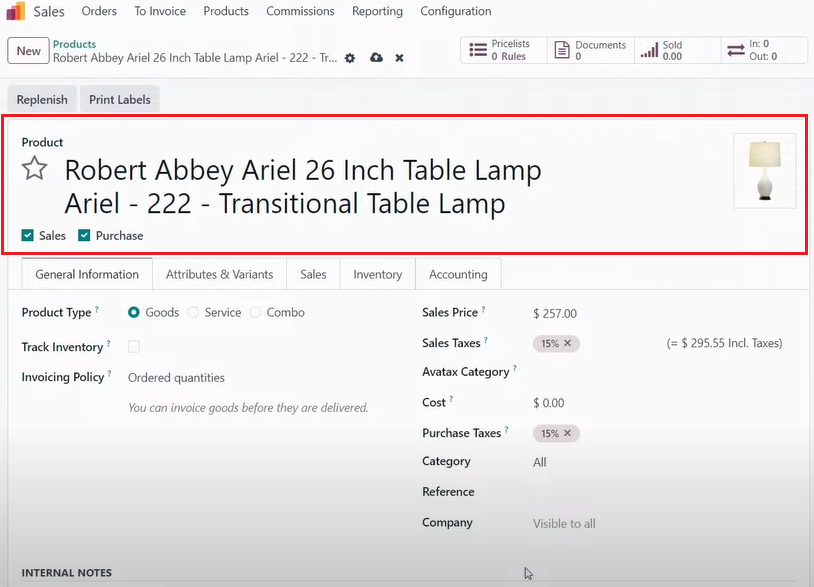The image size is (814, 587).
Task: Click the Replenish button
Action: [x=42, y=100]
